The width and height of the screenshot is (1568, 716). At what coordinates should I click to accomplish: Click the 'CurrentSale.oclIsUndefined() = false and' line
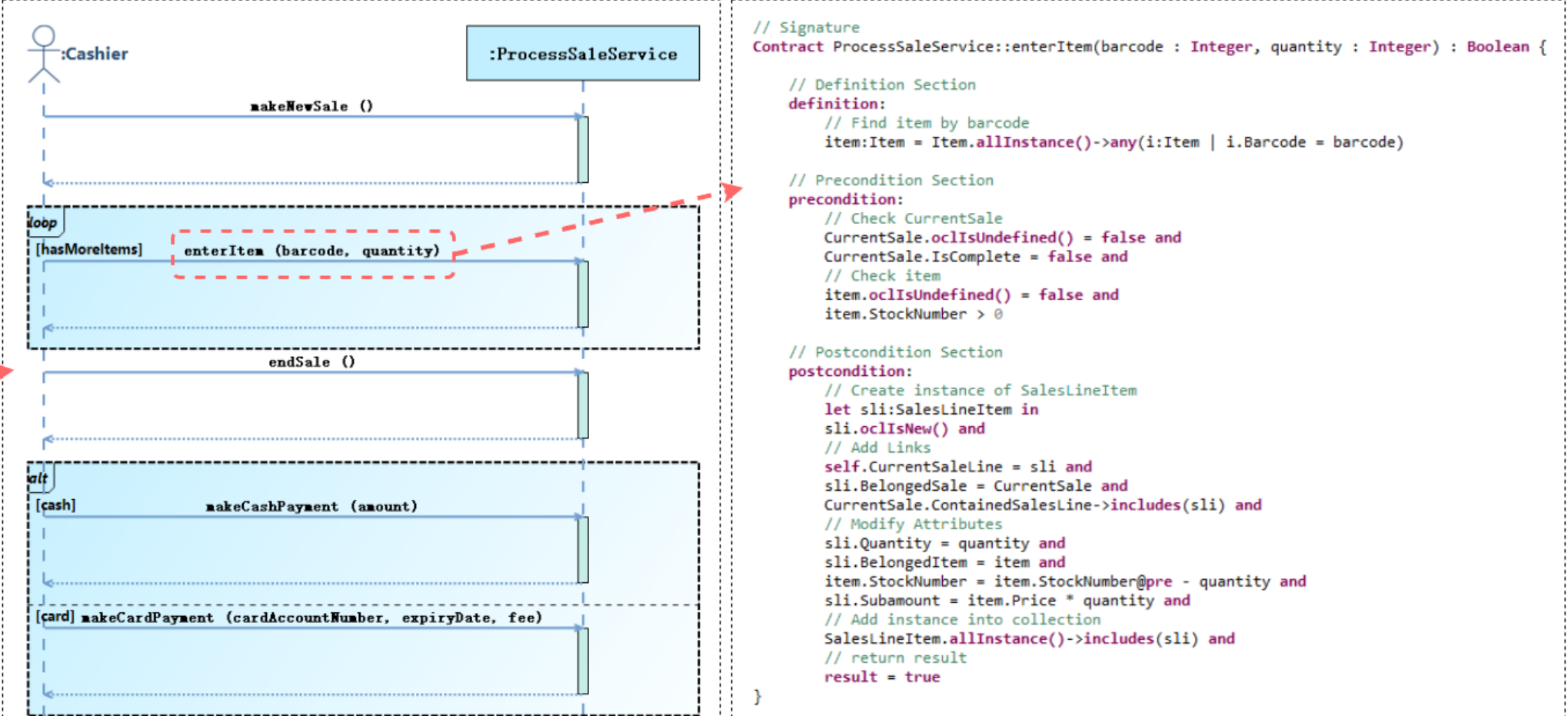1003,238
